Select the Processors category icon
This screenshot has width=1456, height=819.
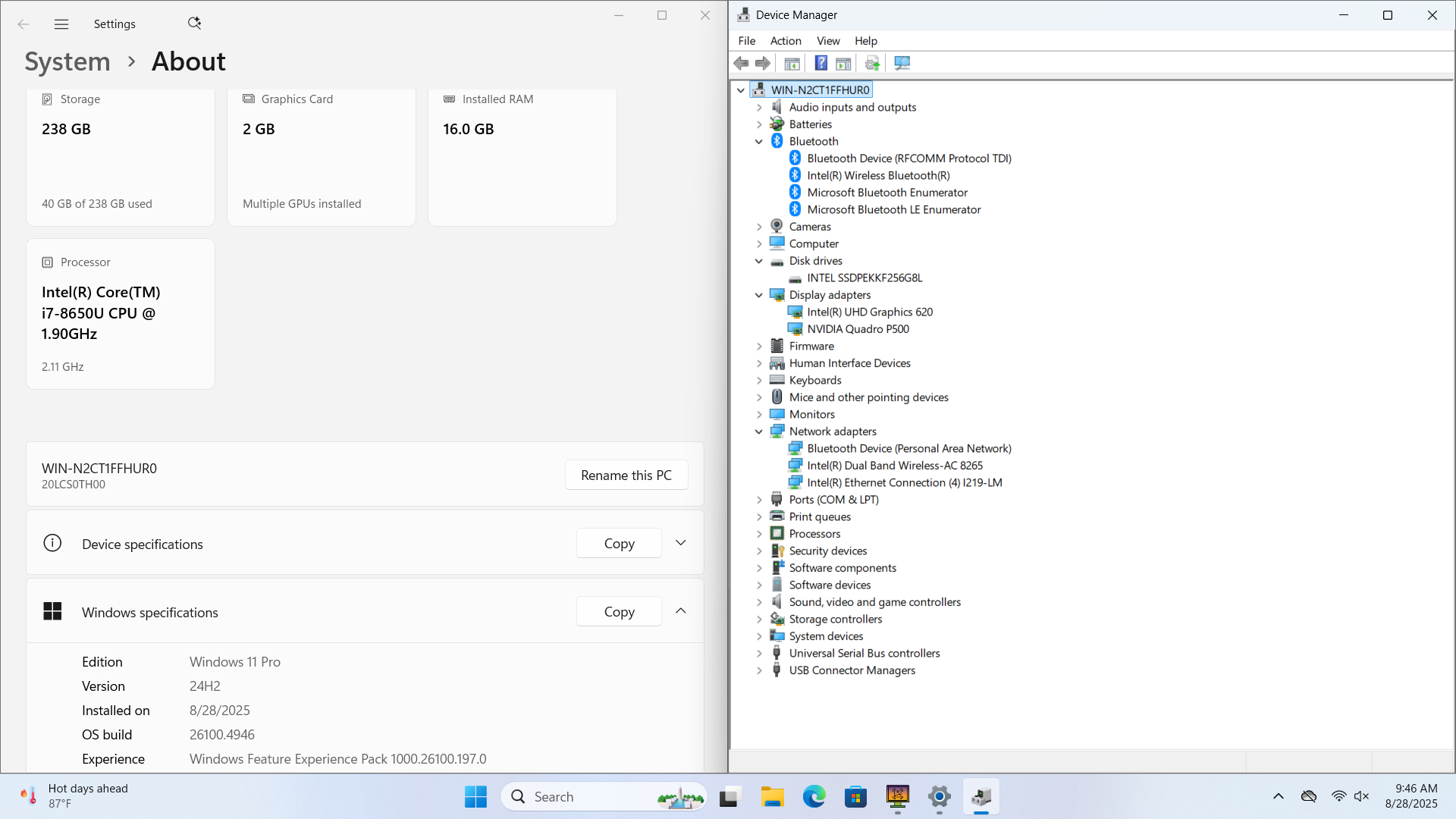[x=777, y=533]
